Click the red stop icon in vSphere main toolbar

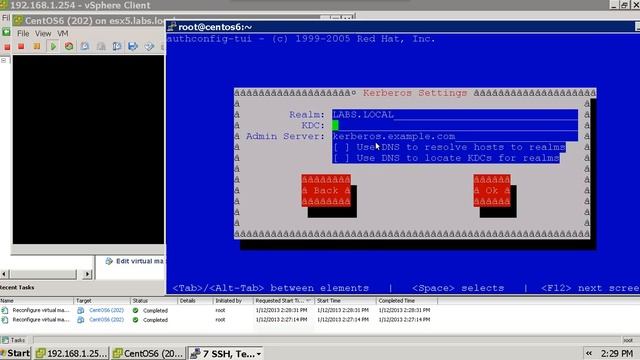(x=7, y=47)
